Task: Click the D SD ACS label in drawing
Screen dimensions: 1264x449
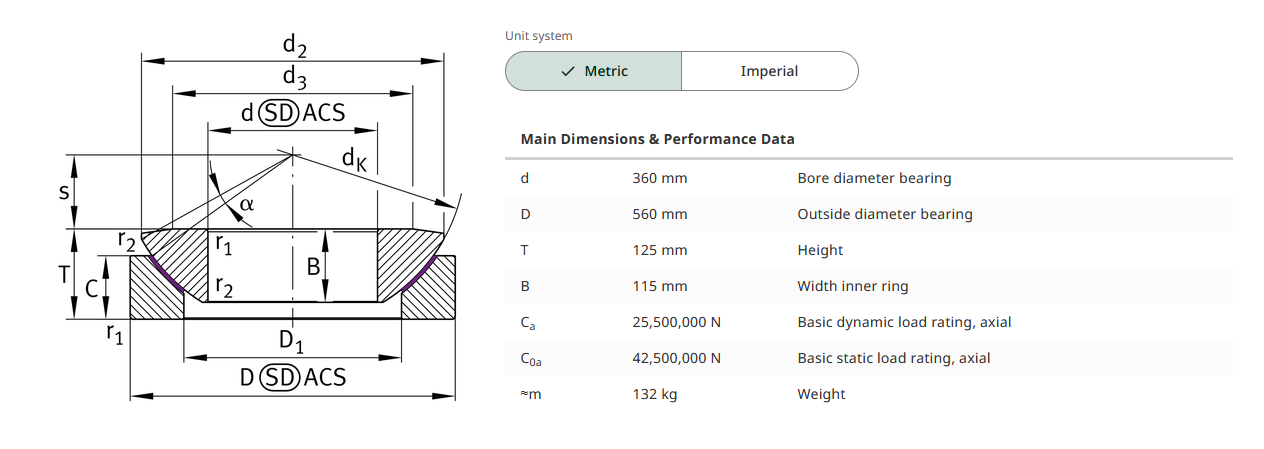Action: point(293,377)
